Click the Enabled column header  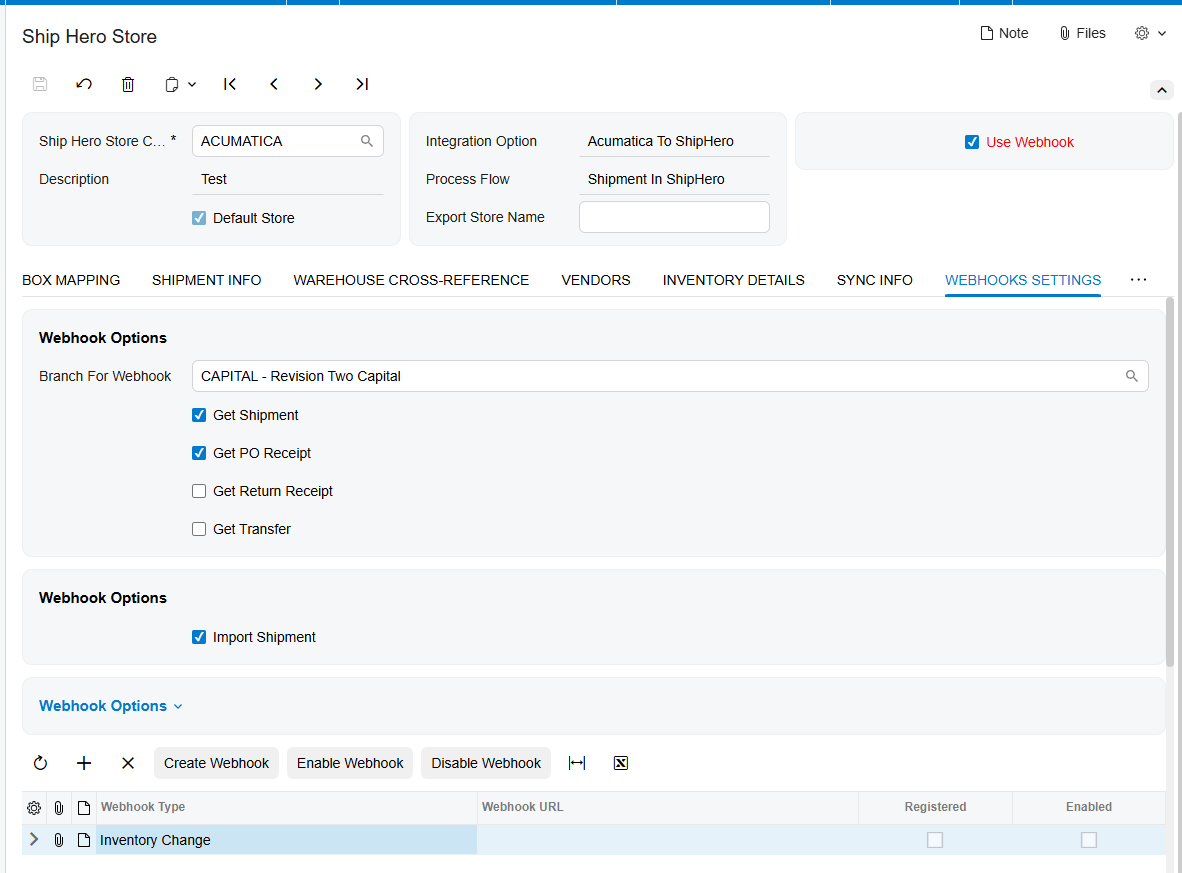click(x=1089, y=807)
